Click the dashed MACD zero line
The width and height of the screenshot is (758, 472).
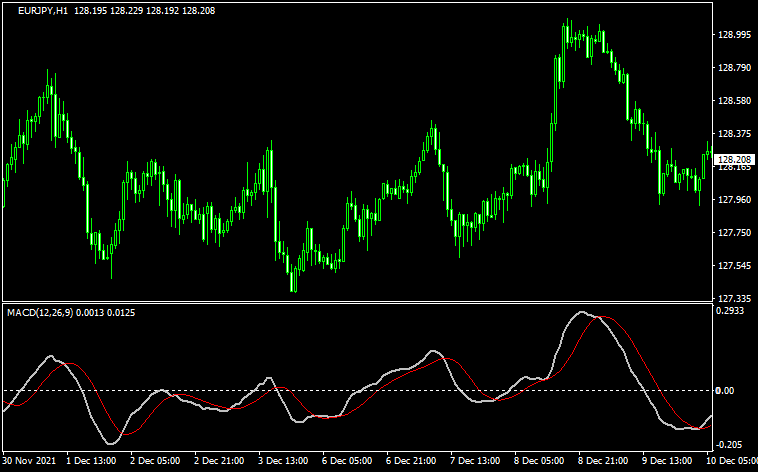tap(358, 390)
